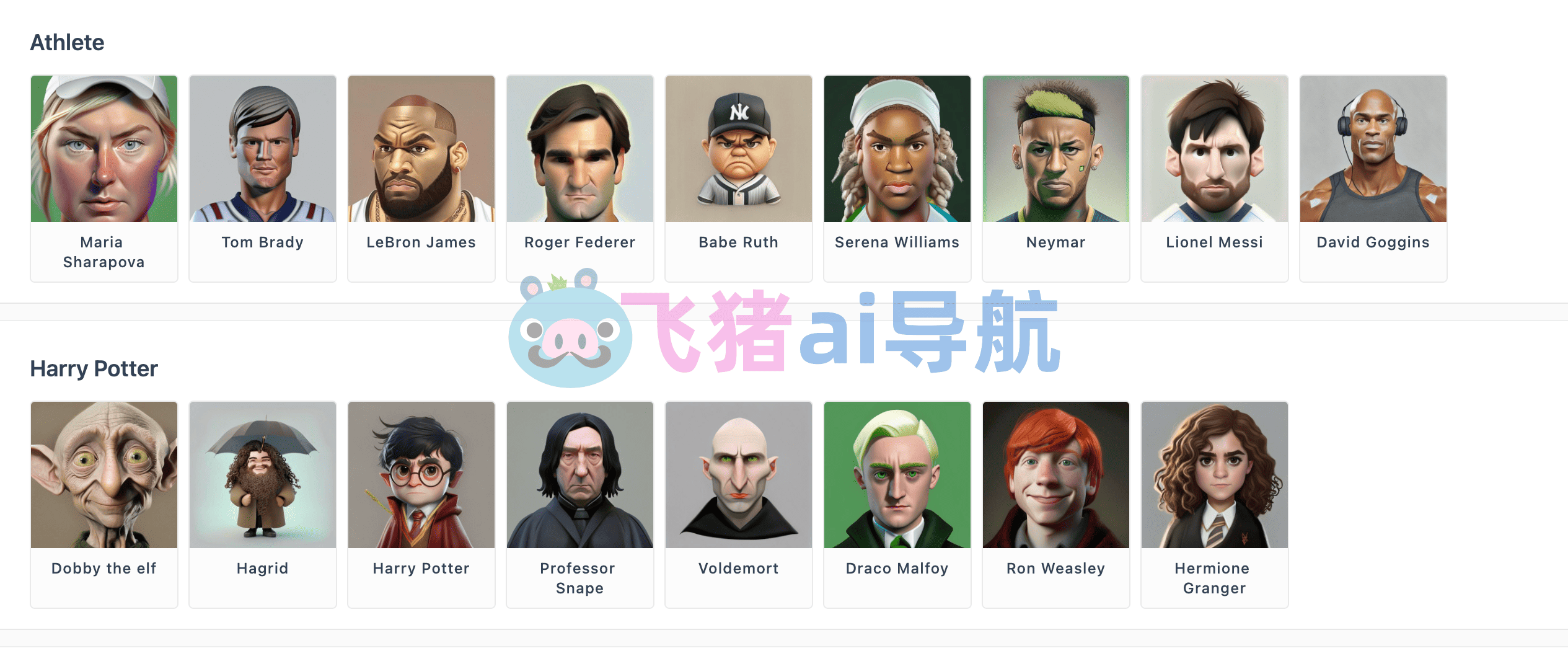This screenshot has height=656, width=1568.
Task: Click the Ron Weasley portrait
Action: (x=1056, y=475)
